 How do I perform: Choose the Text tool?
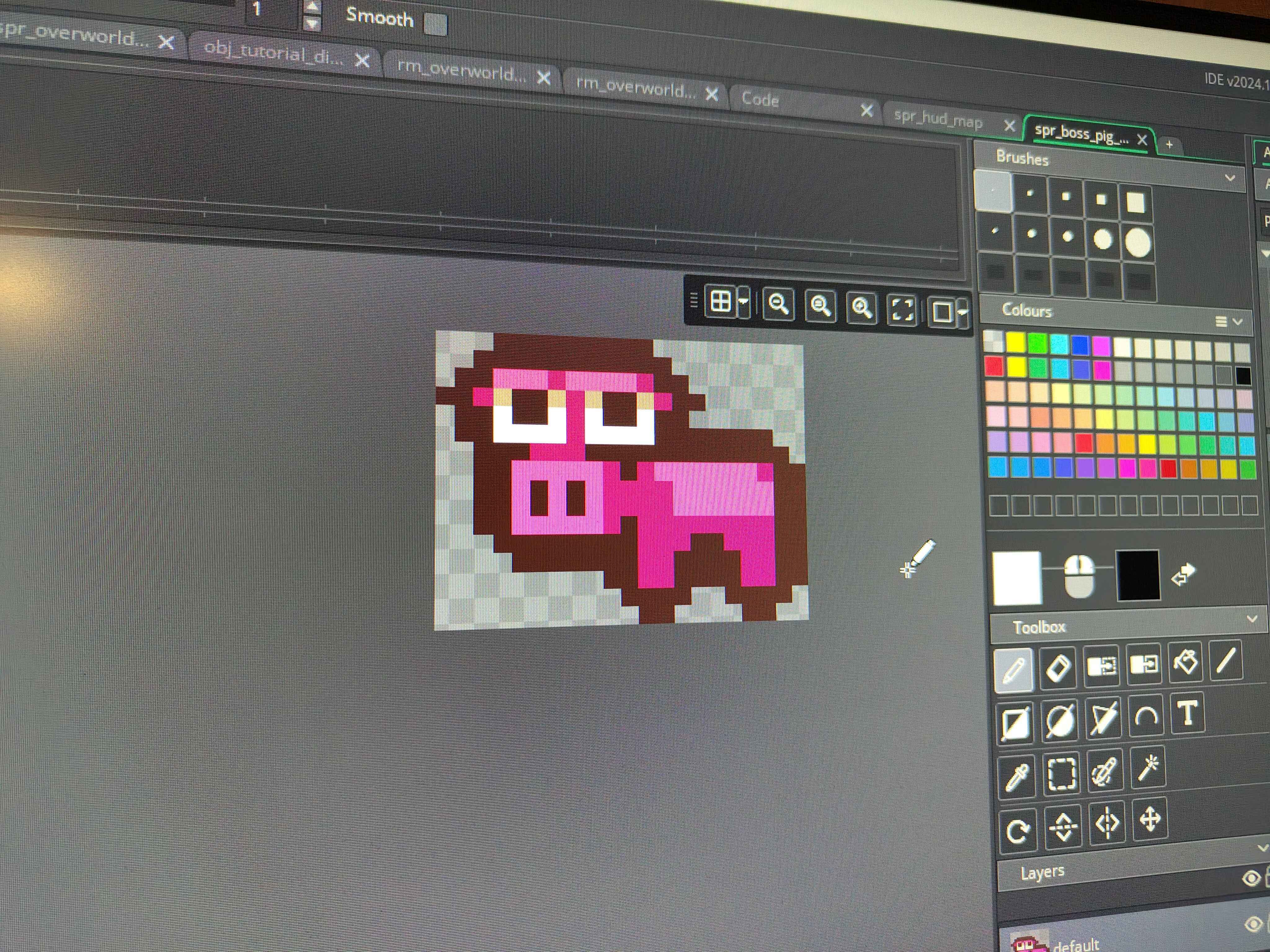1188,714
